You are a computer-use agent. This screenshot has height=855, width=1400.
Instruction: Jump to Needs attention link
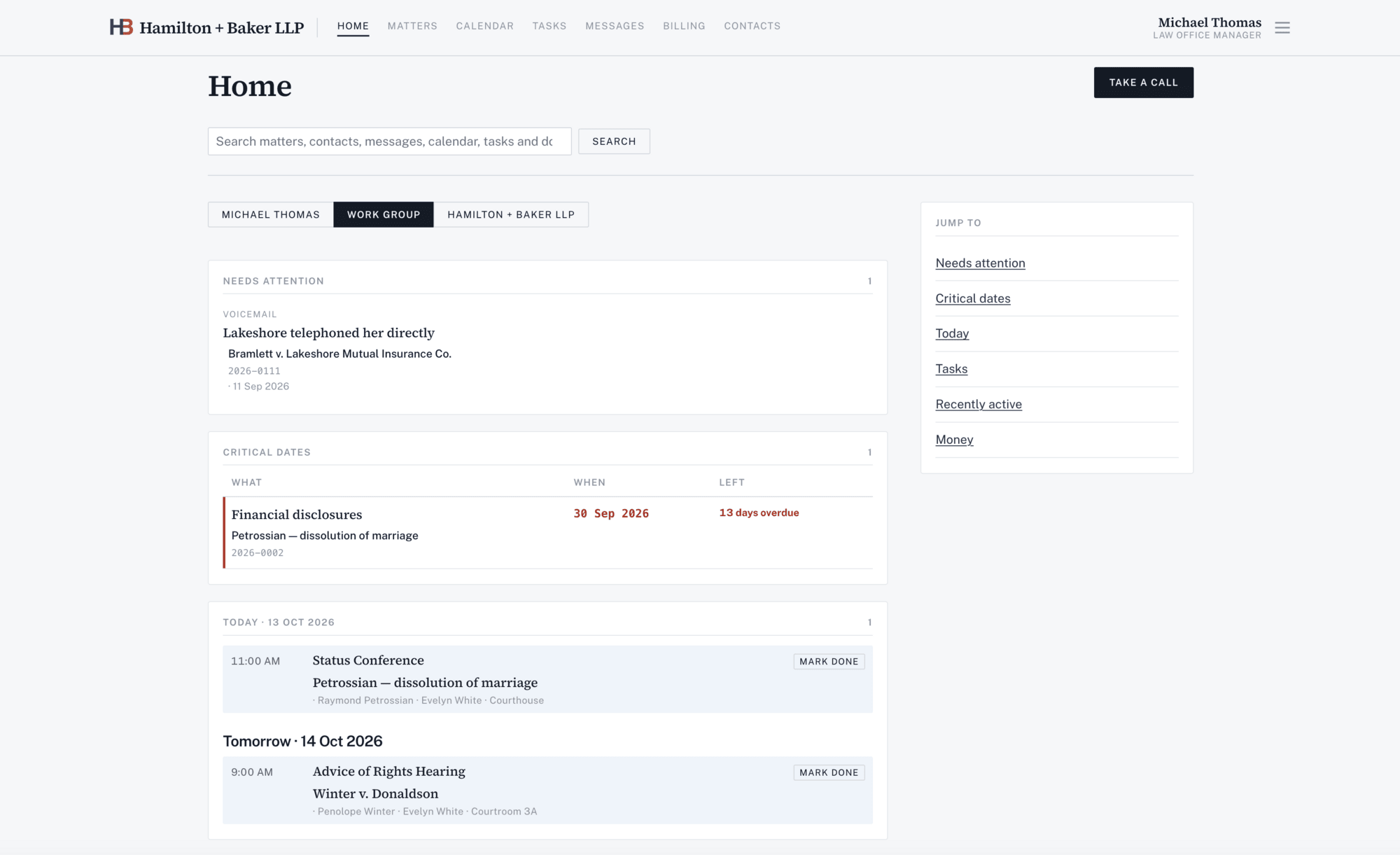pos(980,263)
